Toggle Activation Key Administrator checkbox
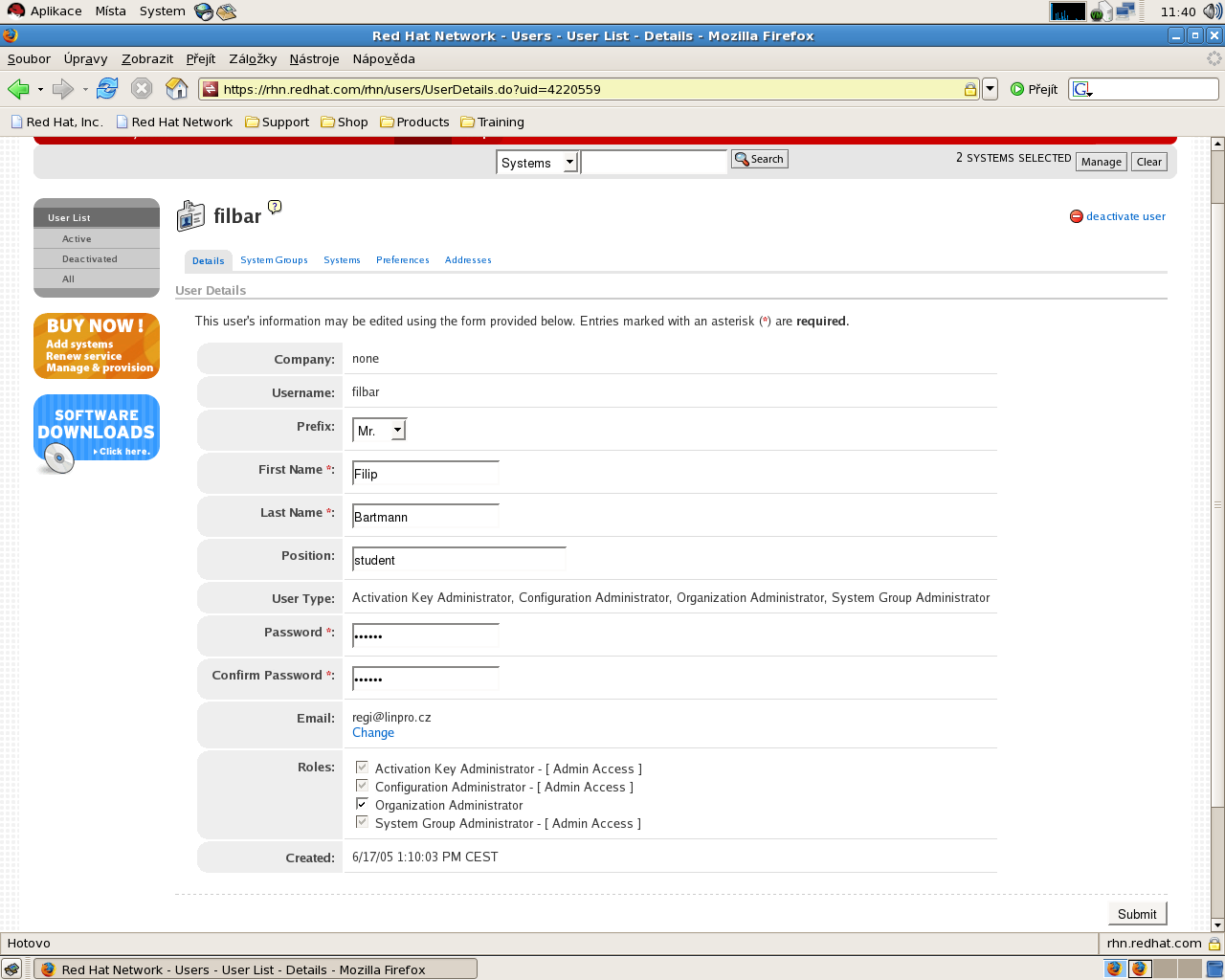This screenshot has width=1225, height=980. (362, 767)
